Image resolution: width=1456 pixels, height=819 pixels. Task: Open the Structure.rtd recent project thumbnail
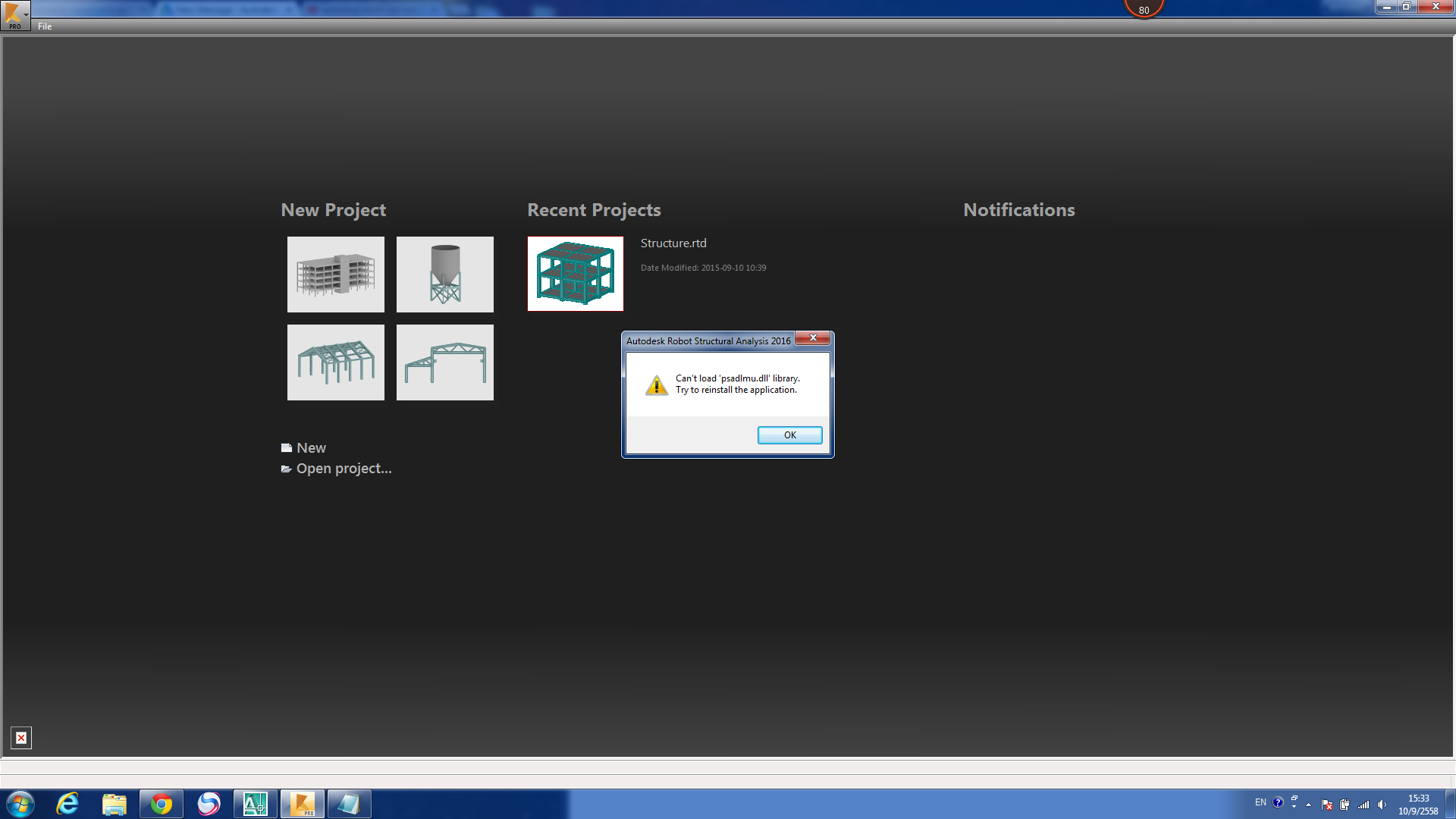point(576,274)
